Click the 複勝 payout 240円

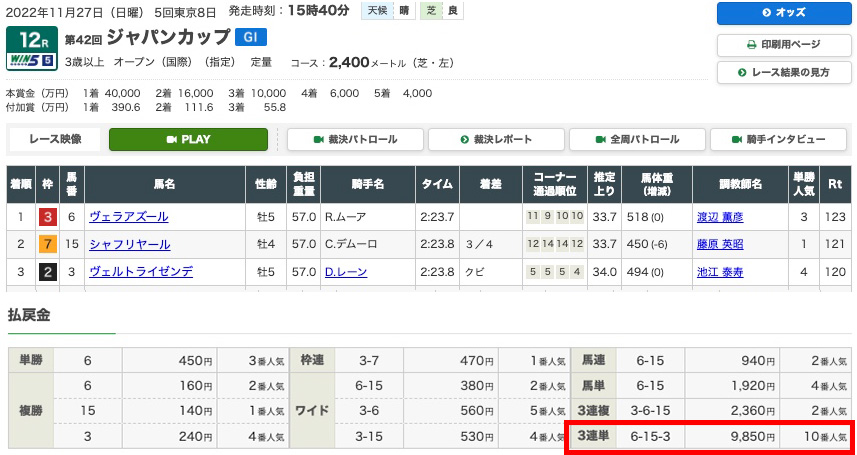pyautogui.click(x=196, y=436)
